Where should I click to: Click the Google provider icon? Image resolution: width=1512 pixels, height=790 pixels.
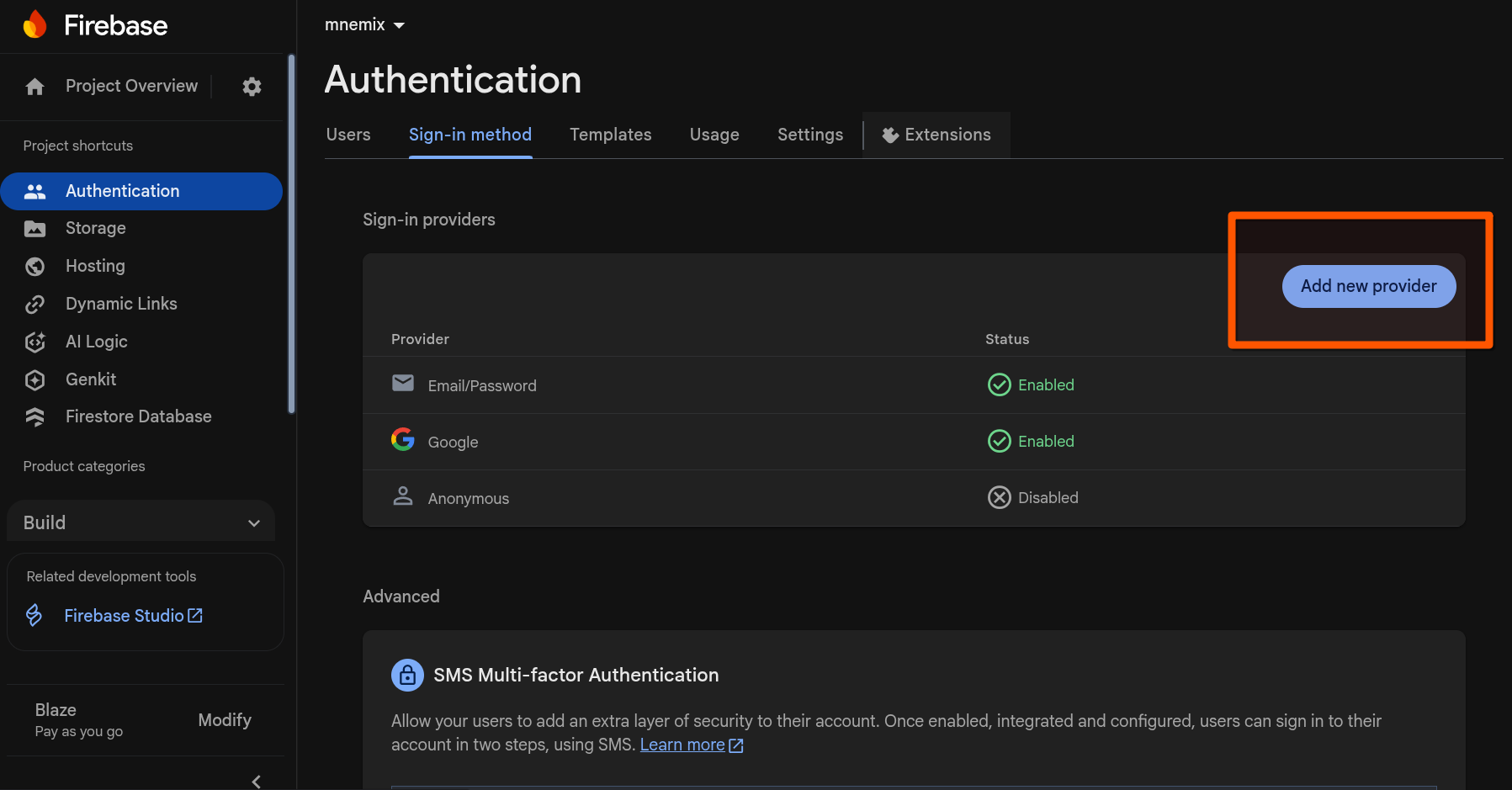point(403,439)
